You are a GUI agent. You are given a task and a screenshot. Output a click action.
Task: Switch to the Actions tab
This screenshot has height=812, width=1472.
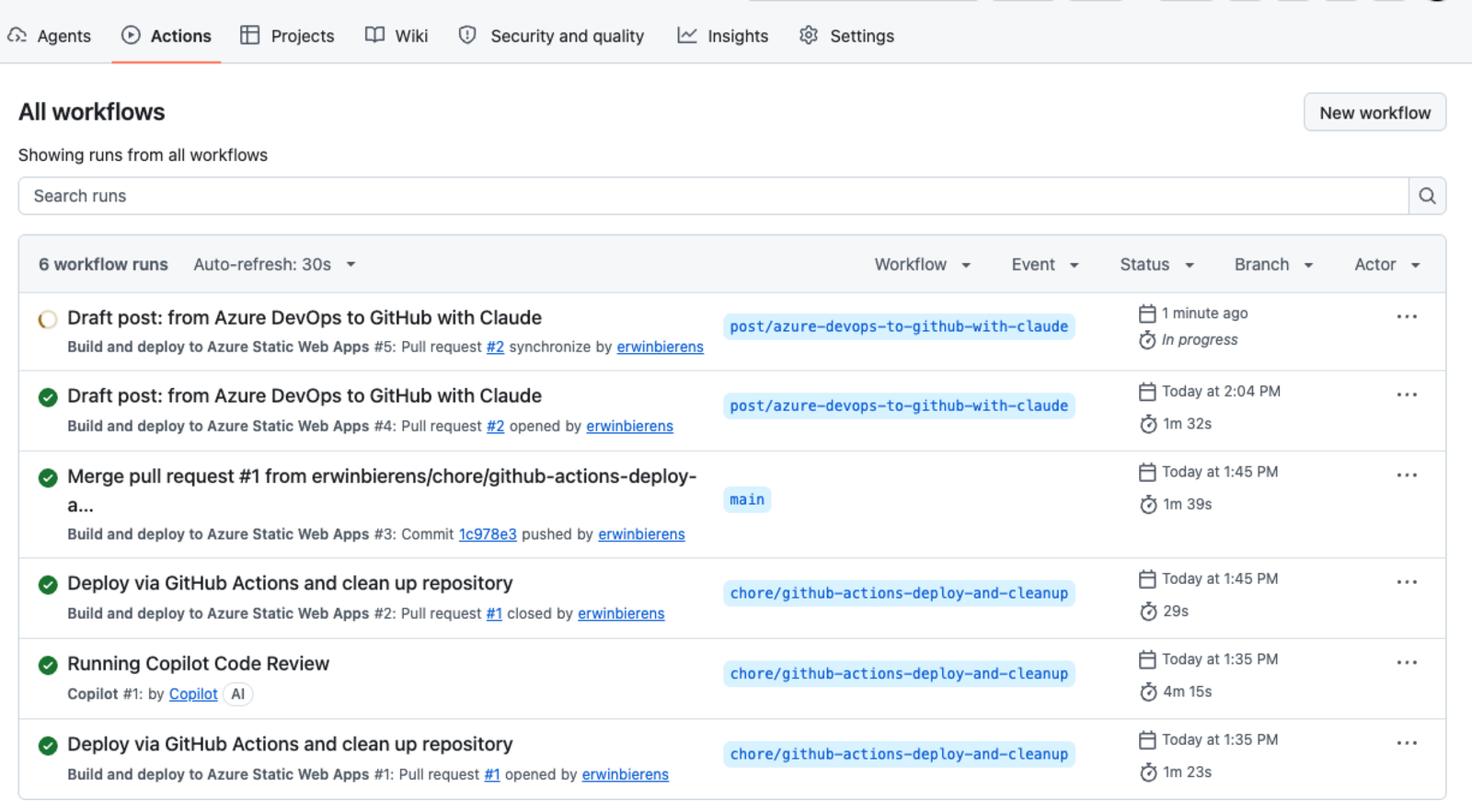(167, 36)
